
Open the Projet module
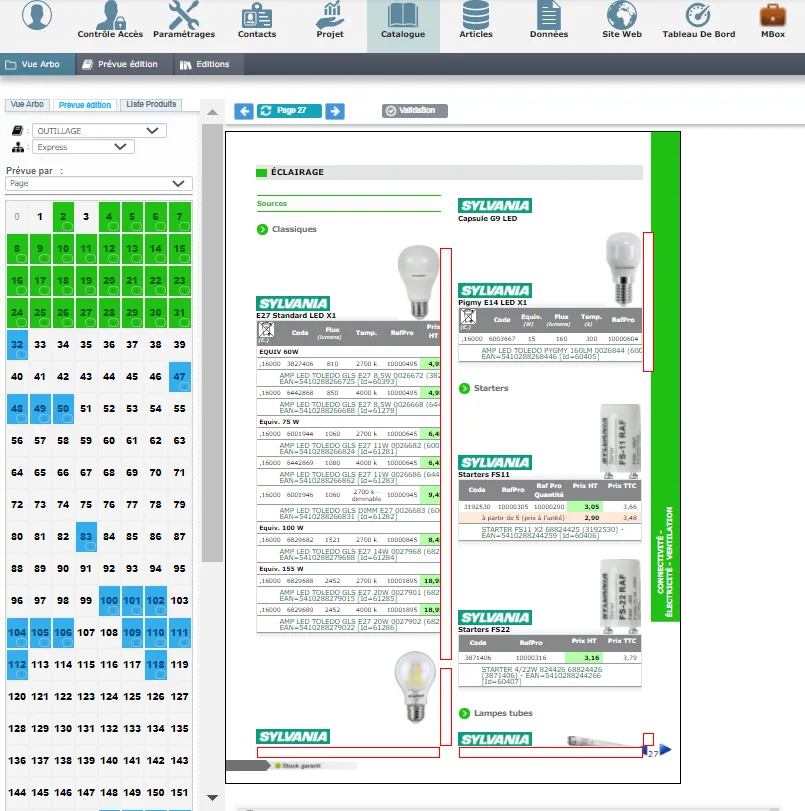[x=330, y=20]
